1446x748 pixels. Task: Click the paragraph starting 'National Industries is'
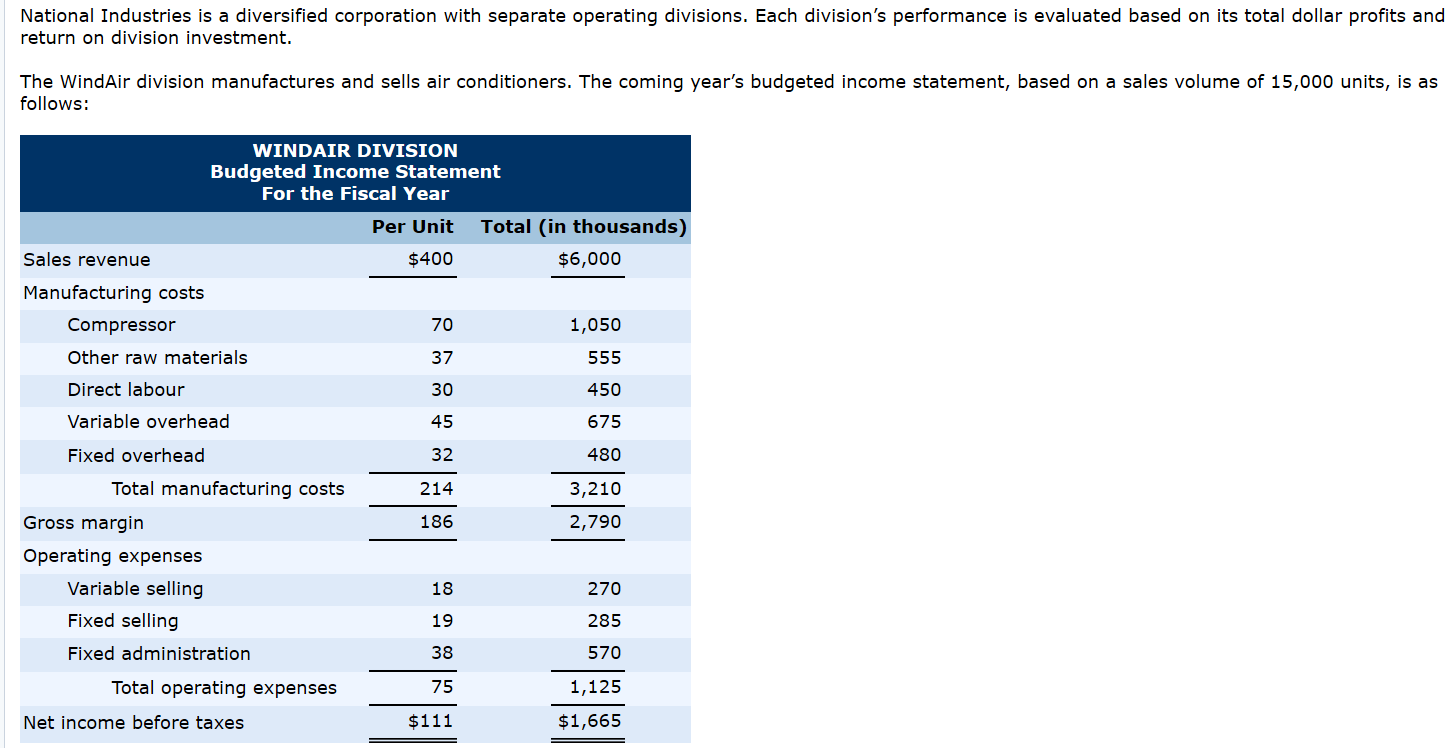[732, 27]
